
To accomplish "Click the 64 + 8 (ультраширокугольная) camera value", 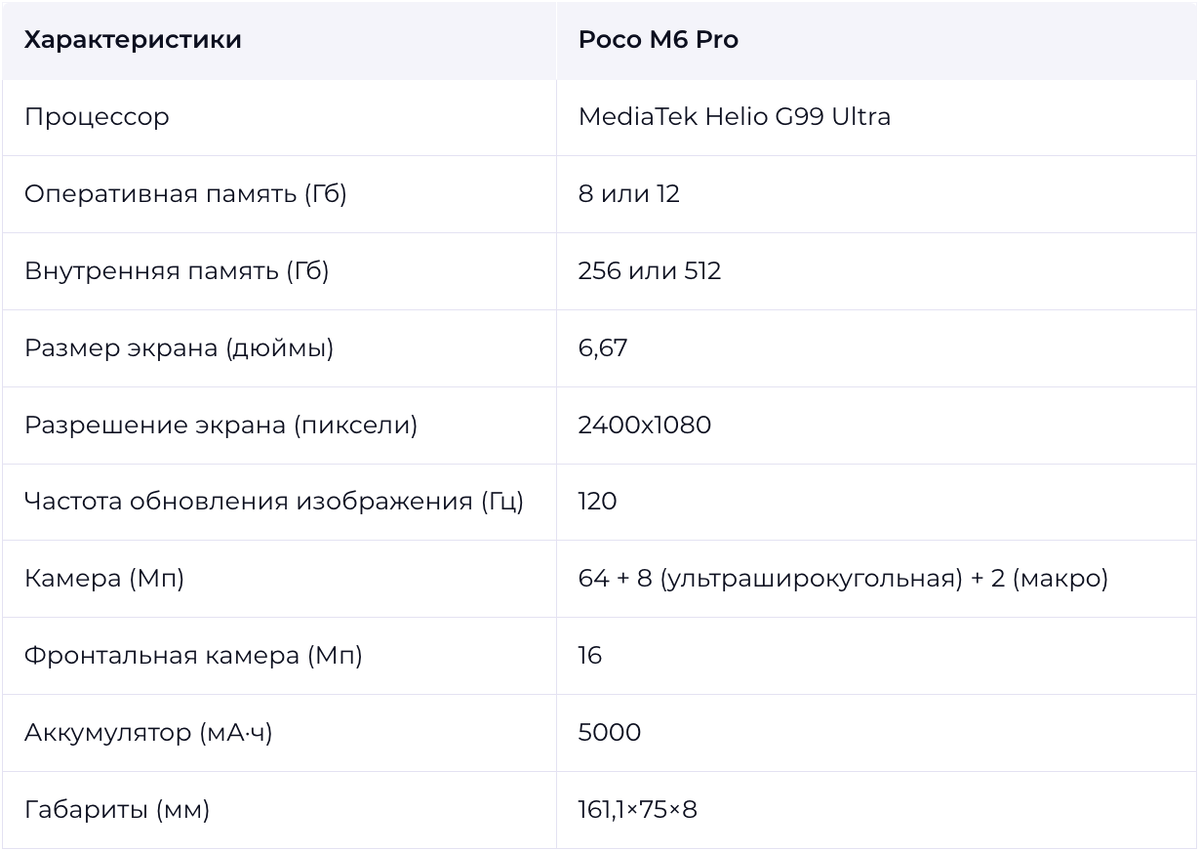I will pyautogui.click(x=770, y=579).
